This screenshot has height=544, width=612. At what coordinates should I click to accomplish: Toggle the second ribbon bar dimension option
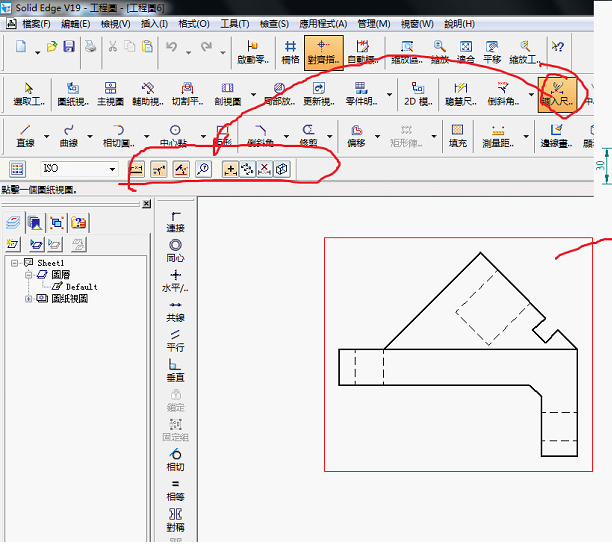158,169
